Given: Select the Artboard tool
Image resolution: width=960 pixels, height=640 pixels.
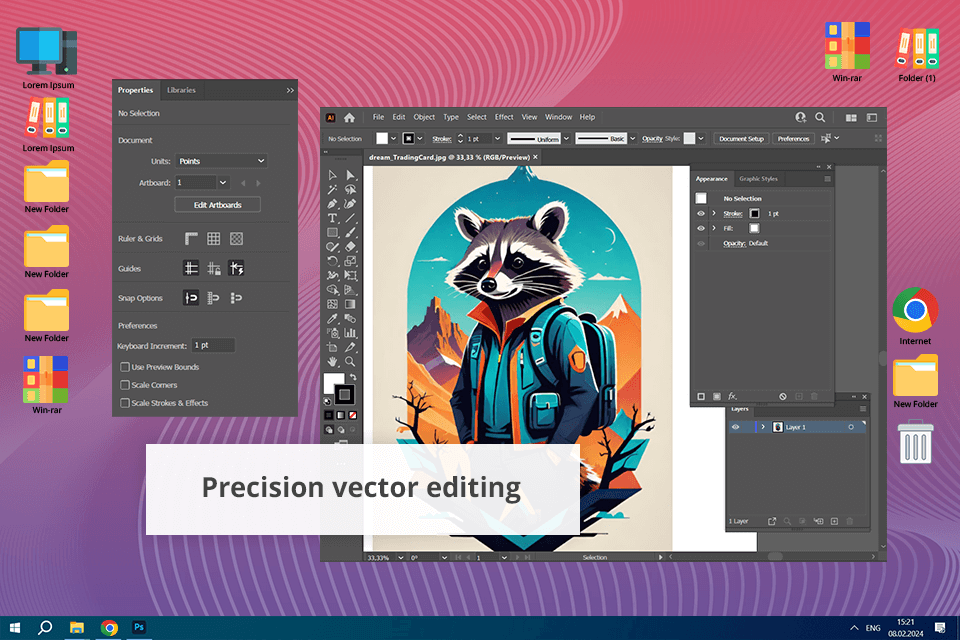Looking at the screenshot, I should (x=332, y=347).
